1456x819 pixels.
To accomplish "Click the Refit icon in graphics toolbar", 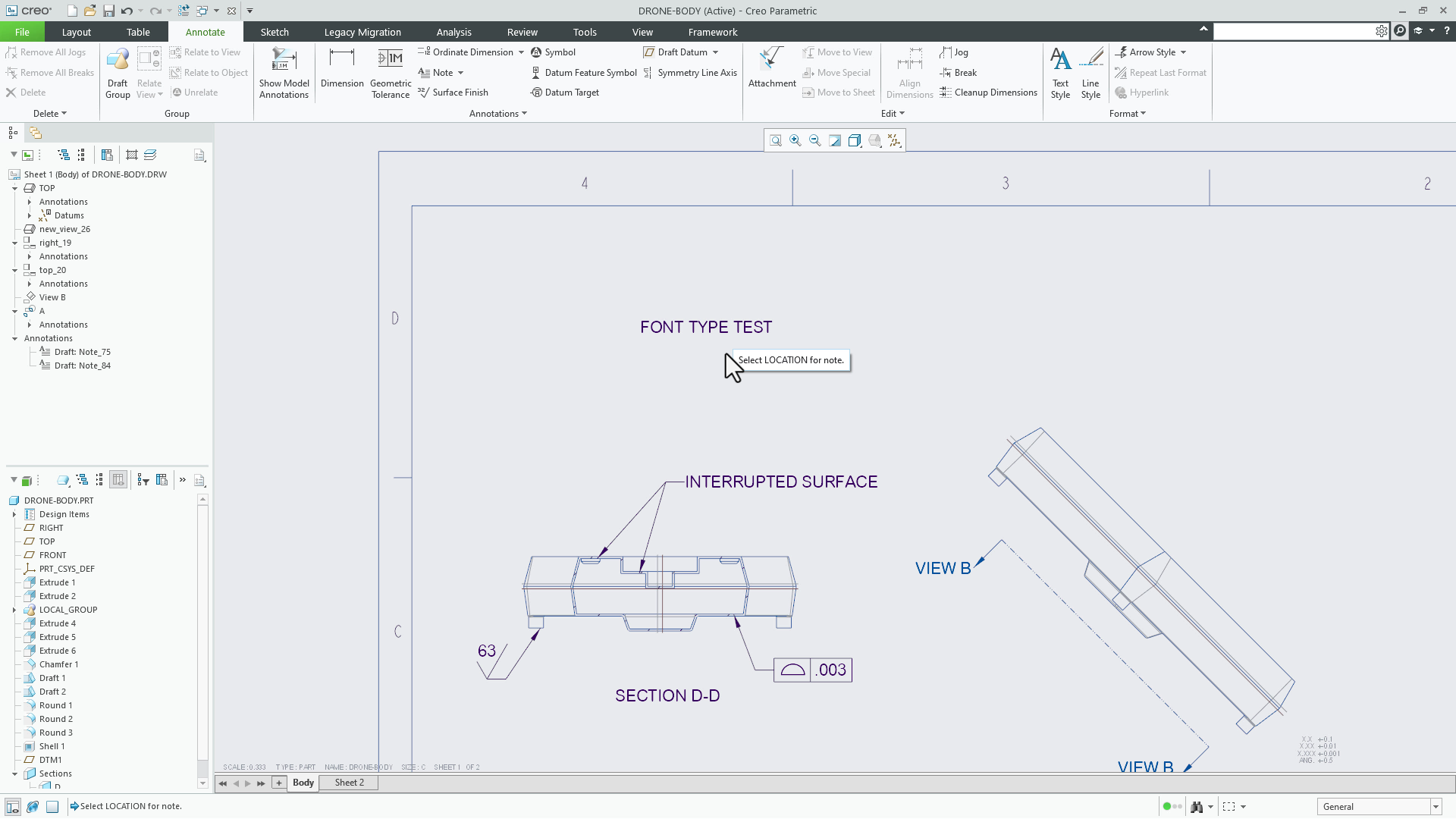I will 776,140.
